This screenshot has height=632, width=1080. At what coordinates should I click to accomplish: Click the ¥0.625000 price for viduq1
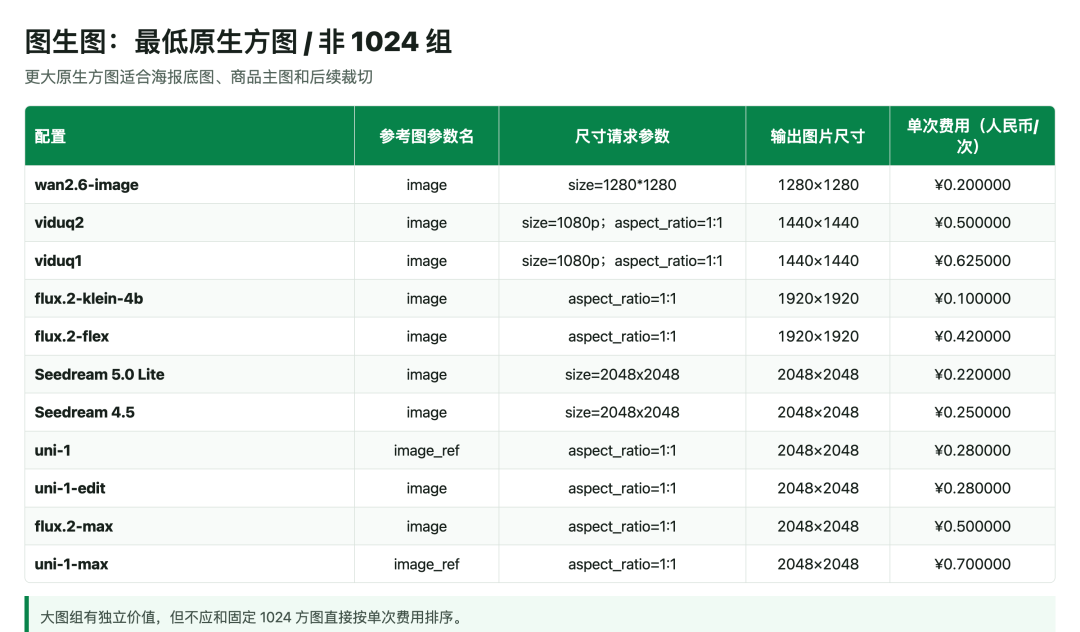972,260
